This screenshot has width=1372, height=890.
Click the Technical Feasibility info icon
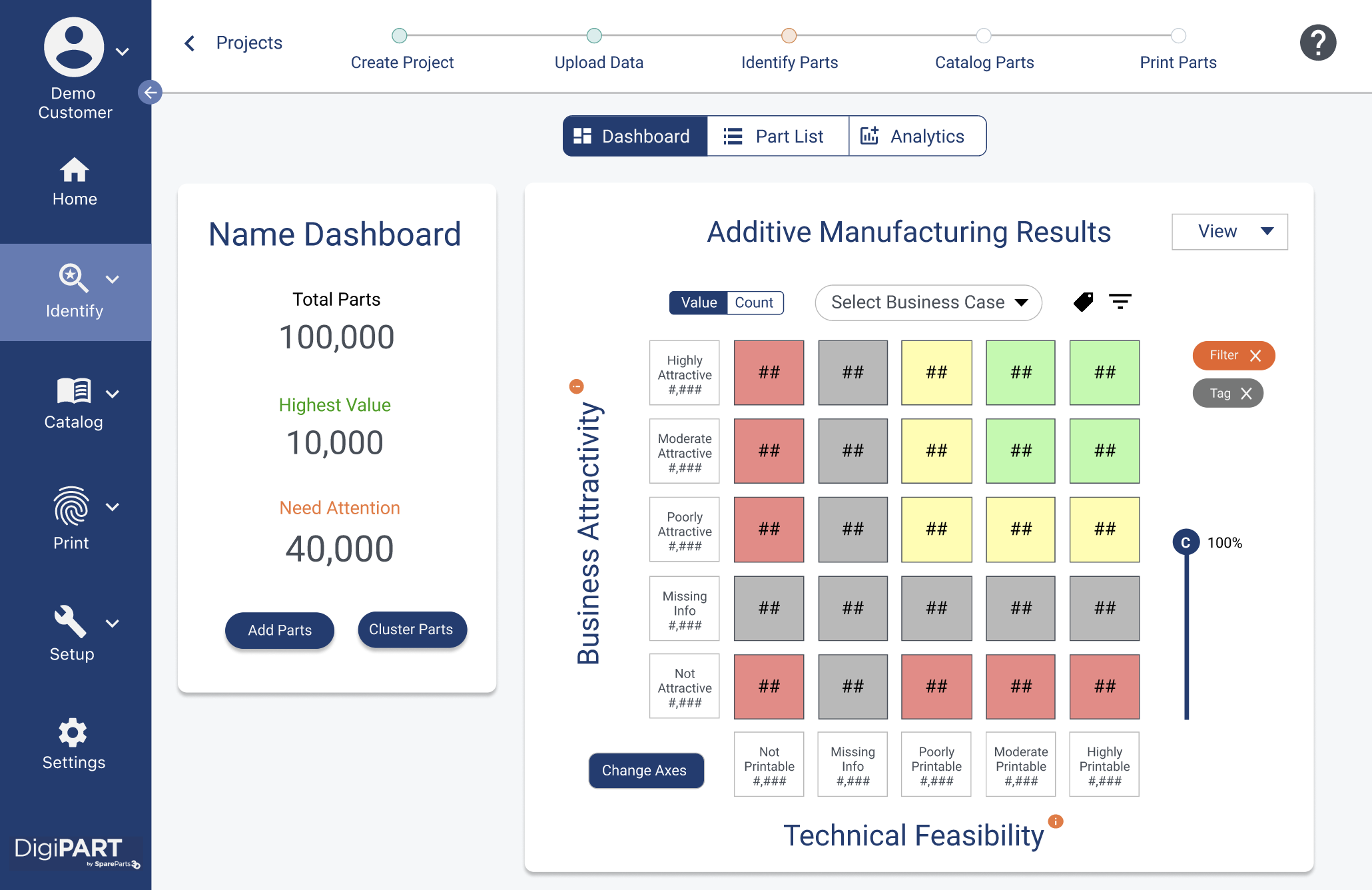point(1056,821)
